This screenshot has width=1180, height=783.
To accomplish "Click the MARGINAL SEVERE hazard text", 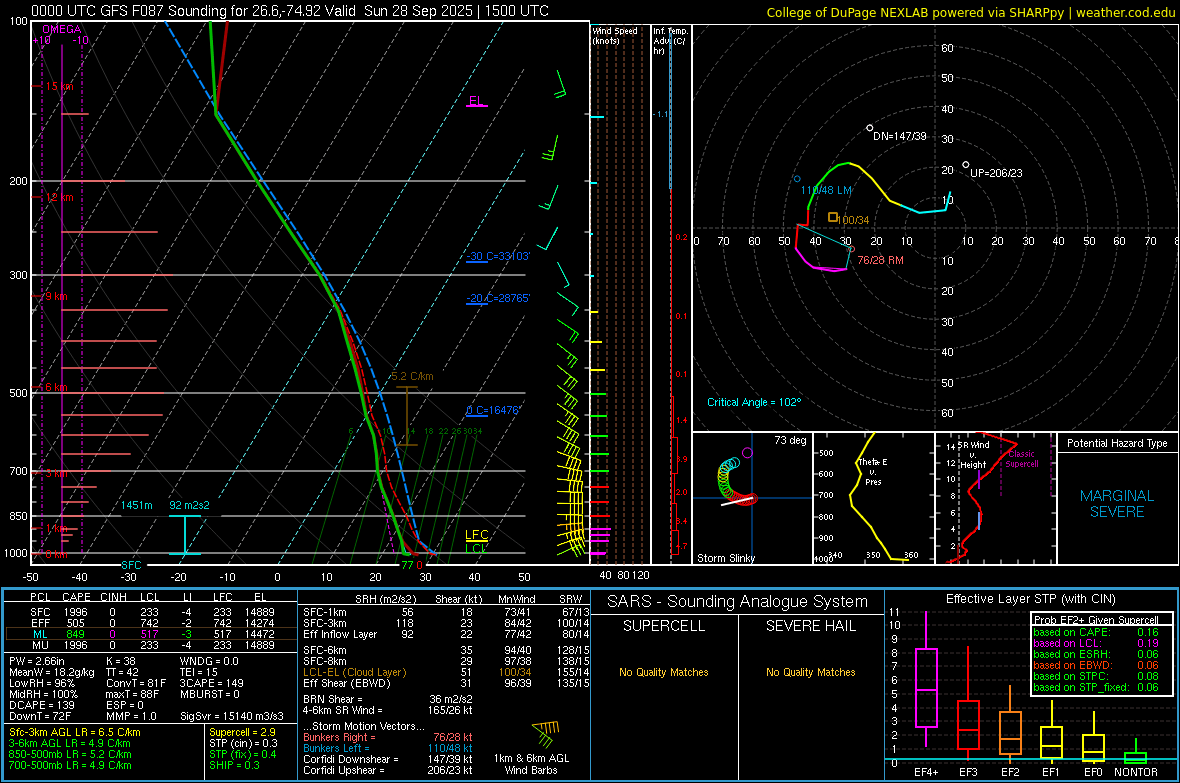I will (x=1117, y=504).
